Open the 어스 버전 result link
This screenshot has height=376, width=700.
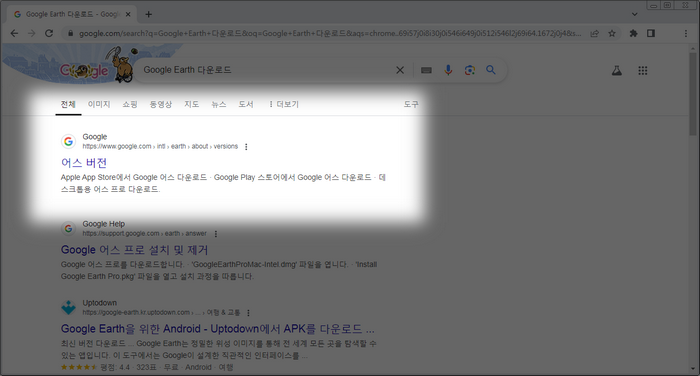(84, 163)
